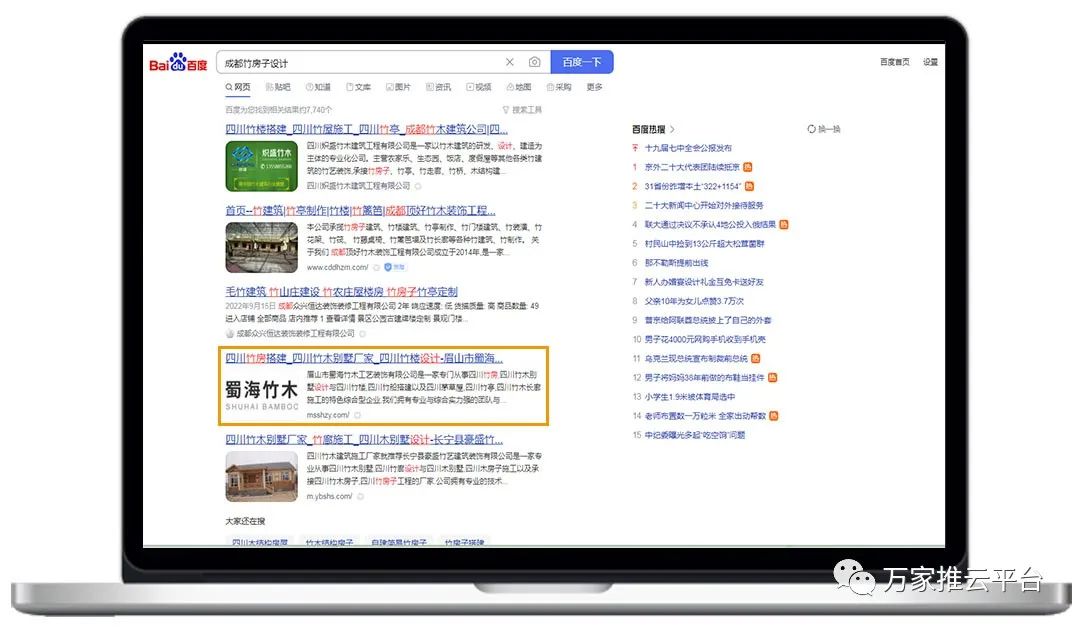Clear the search box with the X icon
The image size is (1080, 628).
tap(509, 62)
